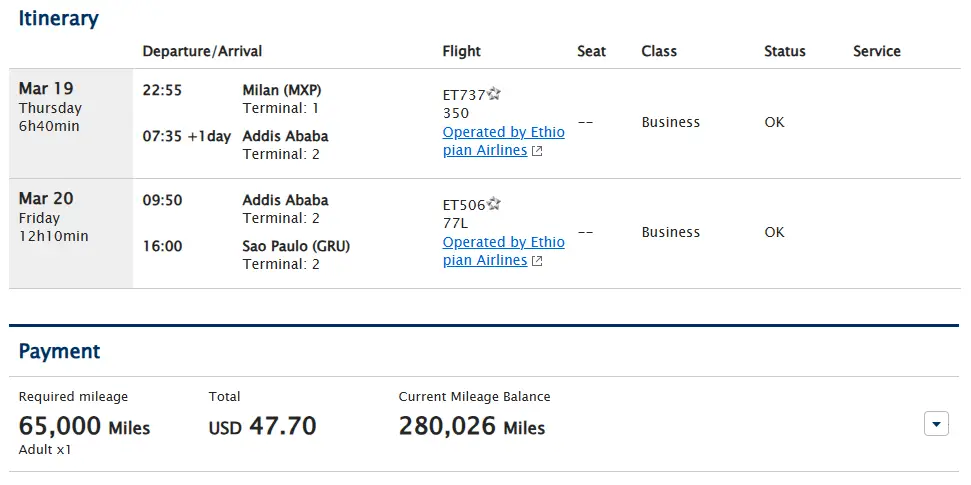Click the Star Alliance icon beside ET506

point(494,204)
